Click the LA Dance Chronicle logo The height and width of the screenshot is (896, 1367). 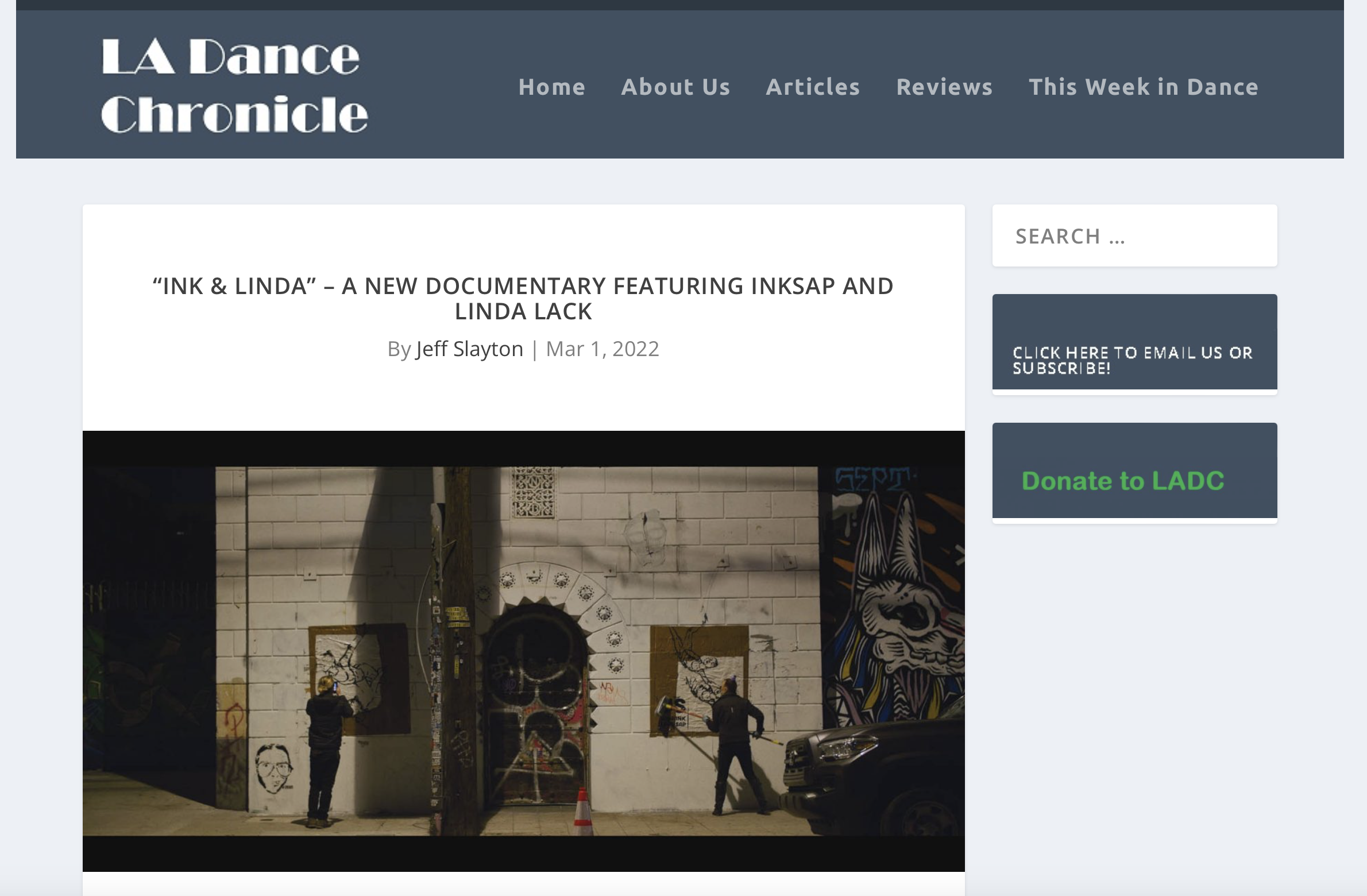pyautogui.click(x=234, y=84)
